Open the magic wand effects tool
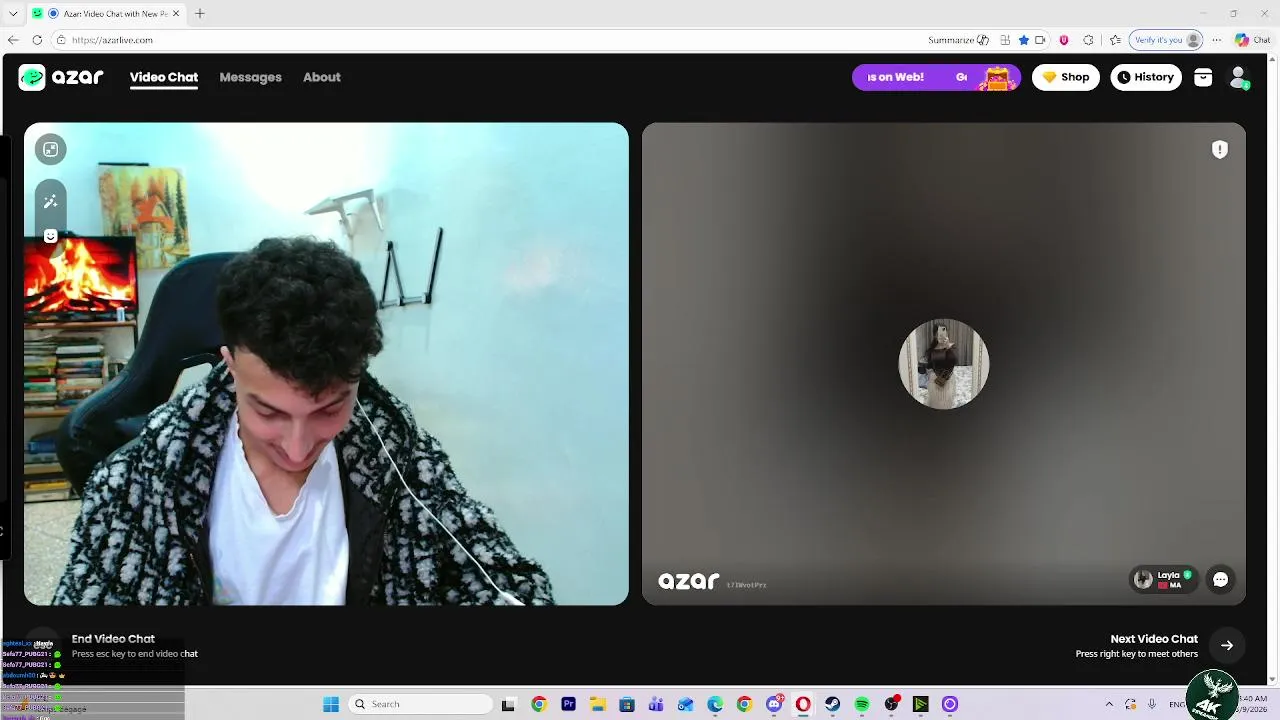The height and width of the screenshot is (720, 1280). 50,201
